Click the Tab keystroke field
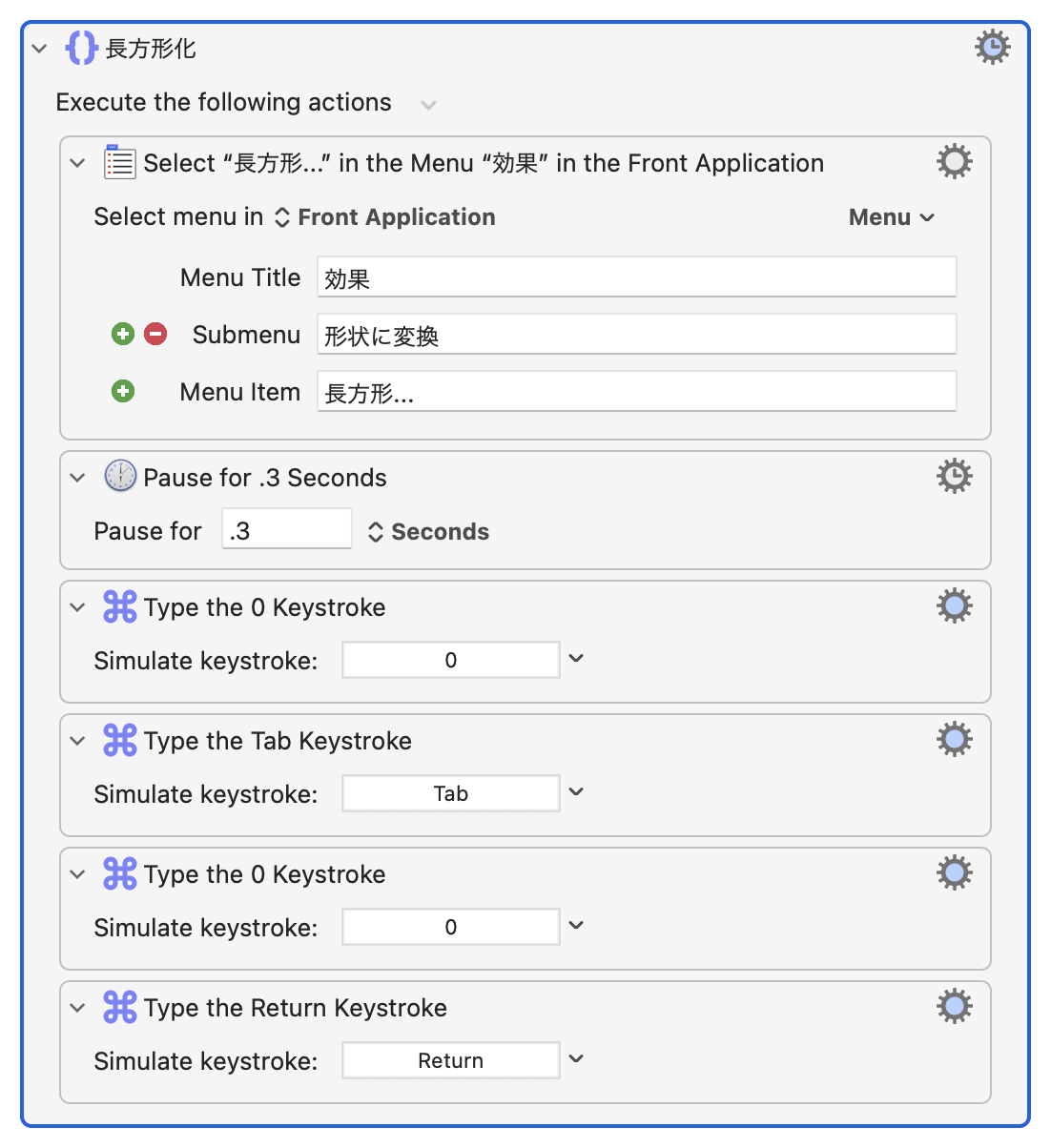The width and height of the screenshot is (1051, 1148). [451, 793]
